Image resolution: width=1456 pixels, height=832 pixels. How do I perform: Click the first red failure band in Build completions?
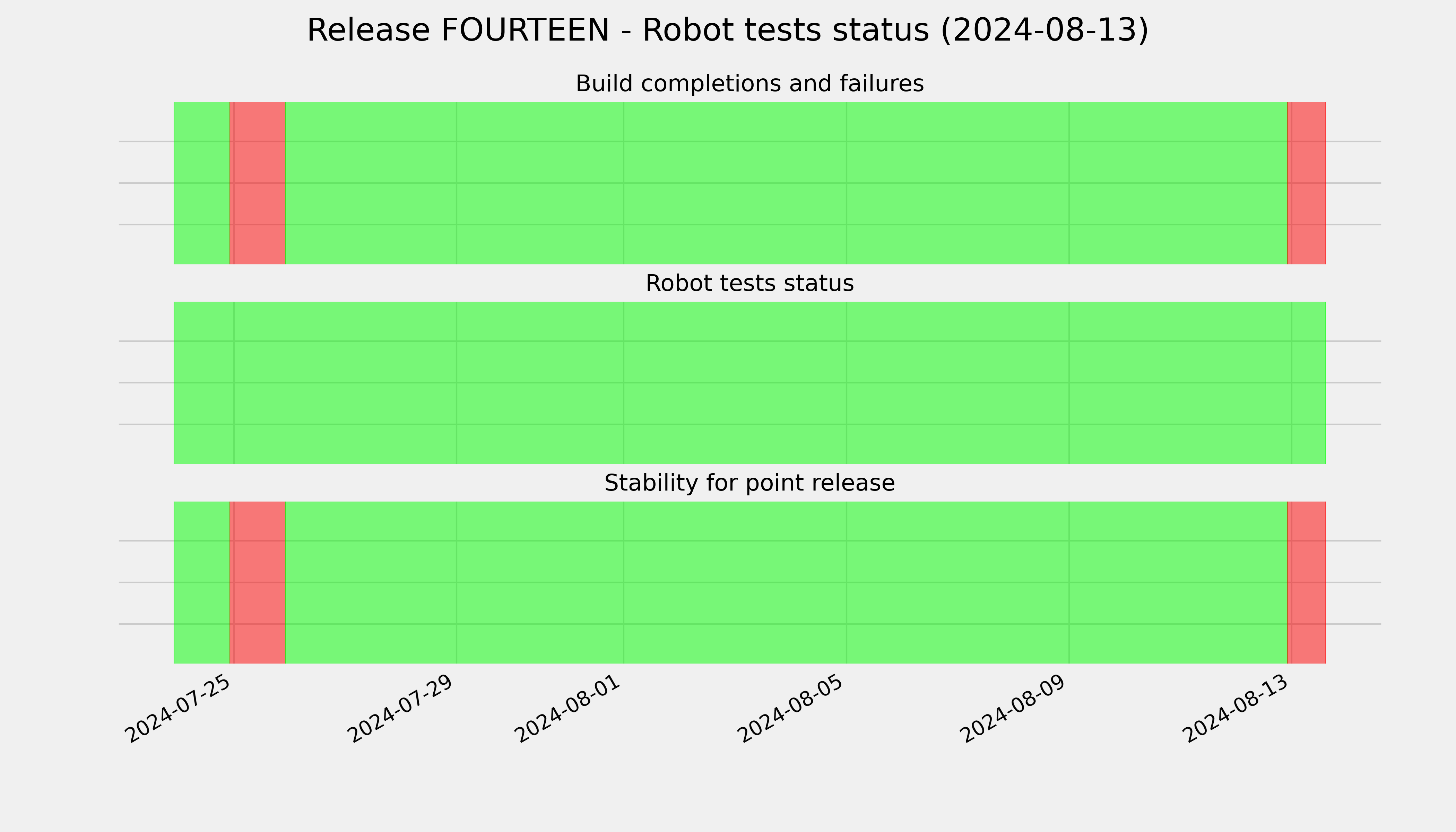coord(258,183)
